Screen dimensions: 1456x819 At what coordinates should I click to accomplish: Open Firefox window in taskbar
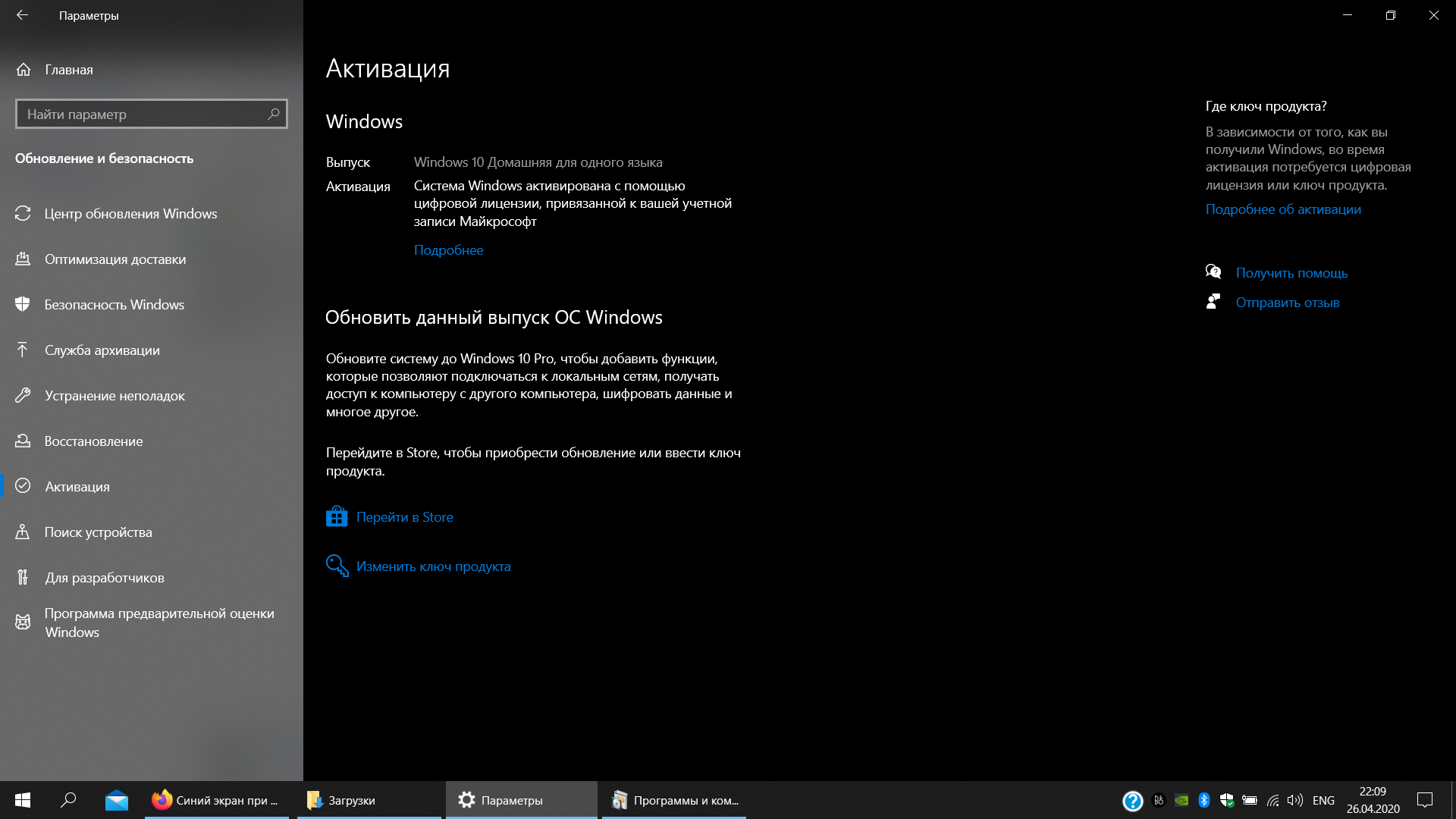click(216, 800)
